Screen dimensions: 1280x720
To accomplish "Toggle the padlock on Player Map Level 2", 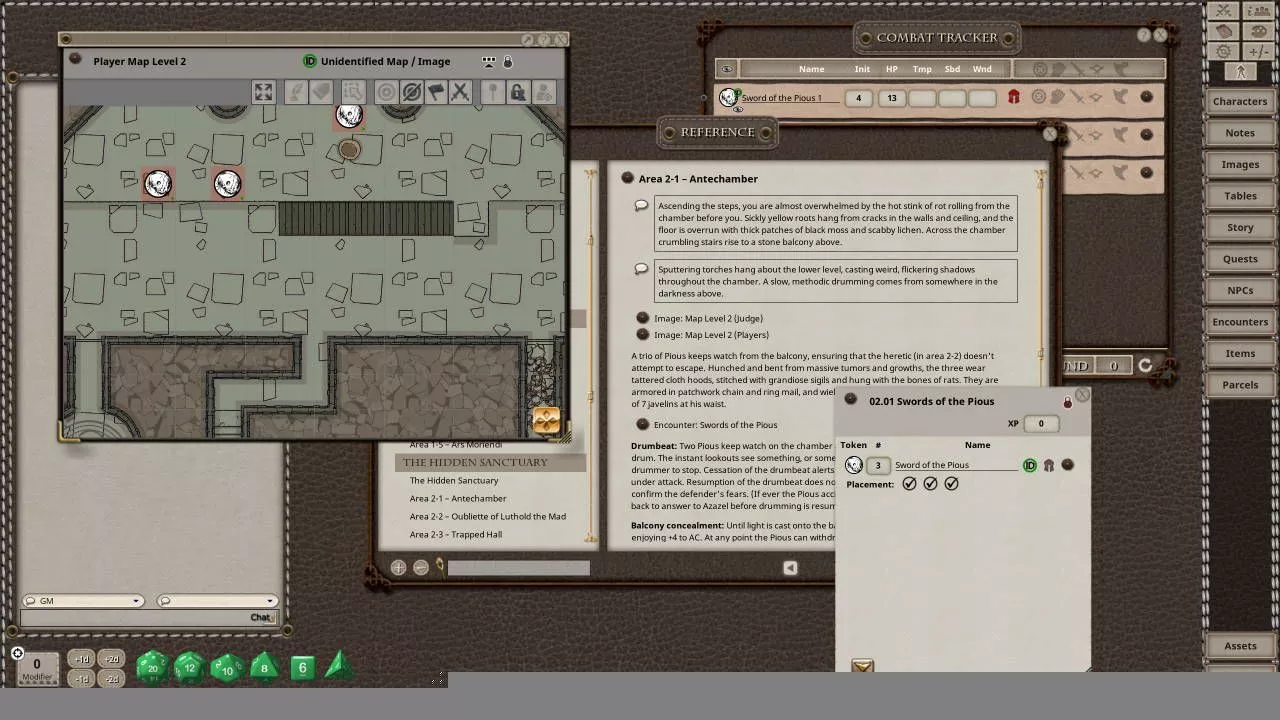I will [x=508, y=61].
